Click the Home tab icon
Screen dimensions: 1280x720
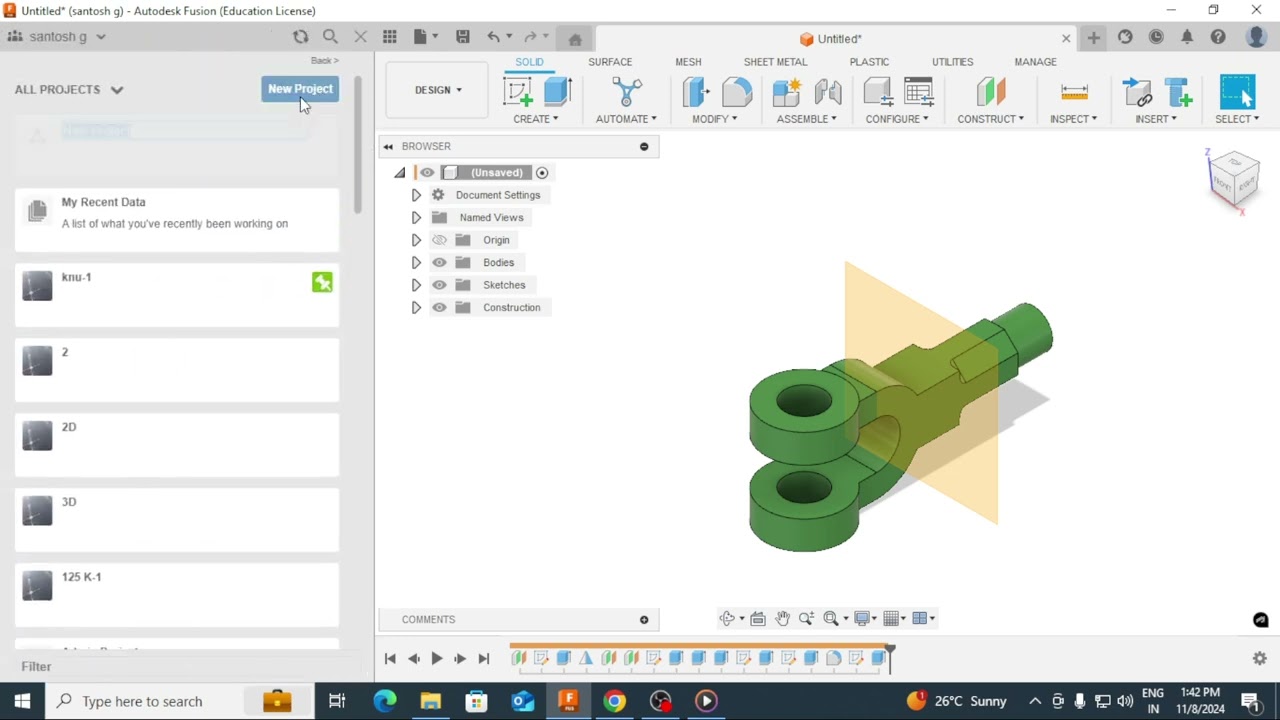(x=575, y=39)
